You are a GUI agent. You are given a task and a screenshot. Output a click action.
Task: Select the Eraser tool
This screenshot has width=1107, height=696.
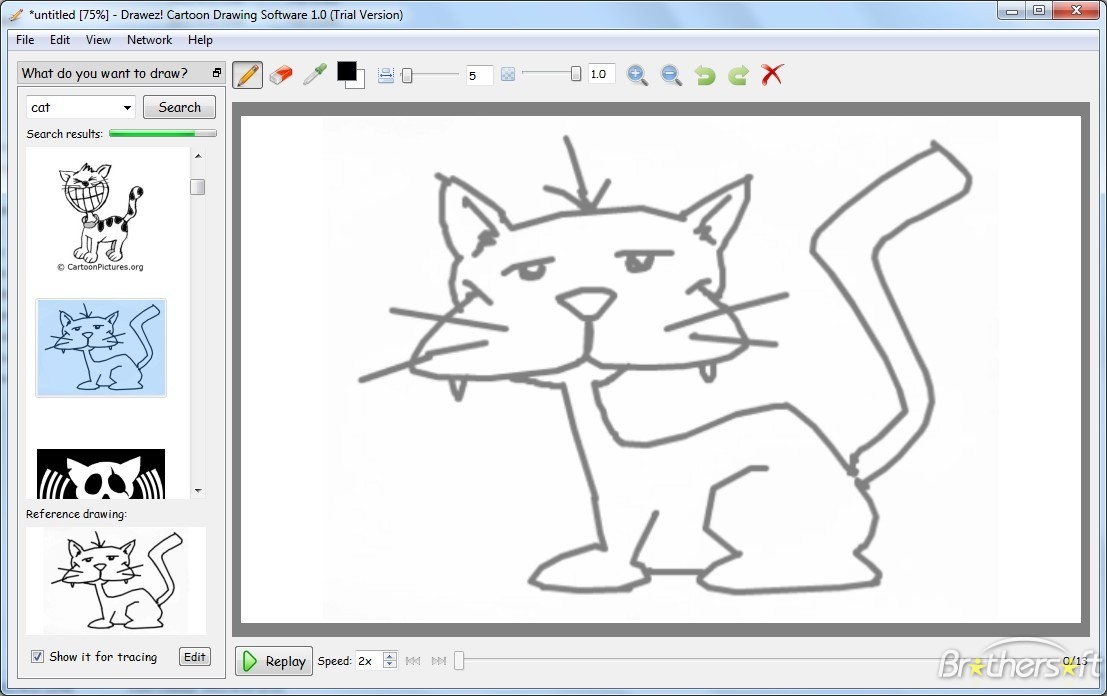click(281, 74)
